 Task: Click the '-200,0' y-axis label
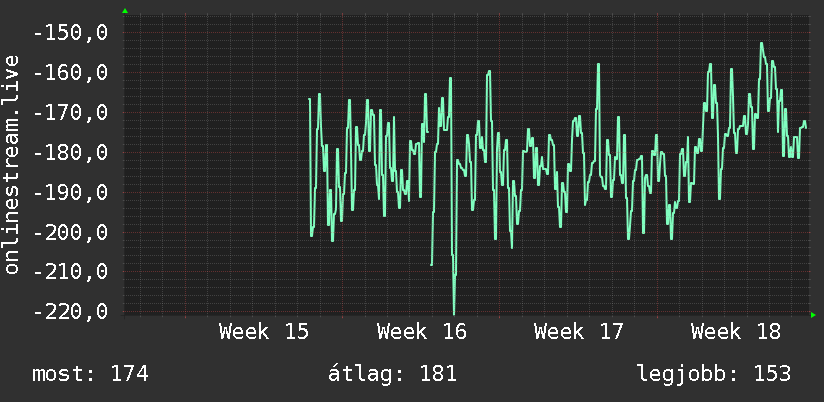pos(70,232)
